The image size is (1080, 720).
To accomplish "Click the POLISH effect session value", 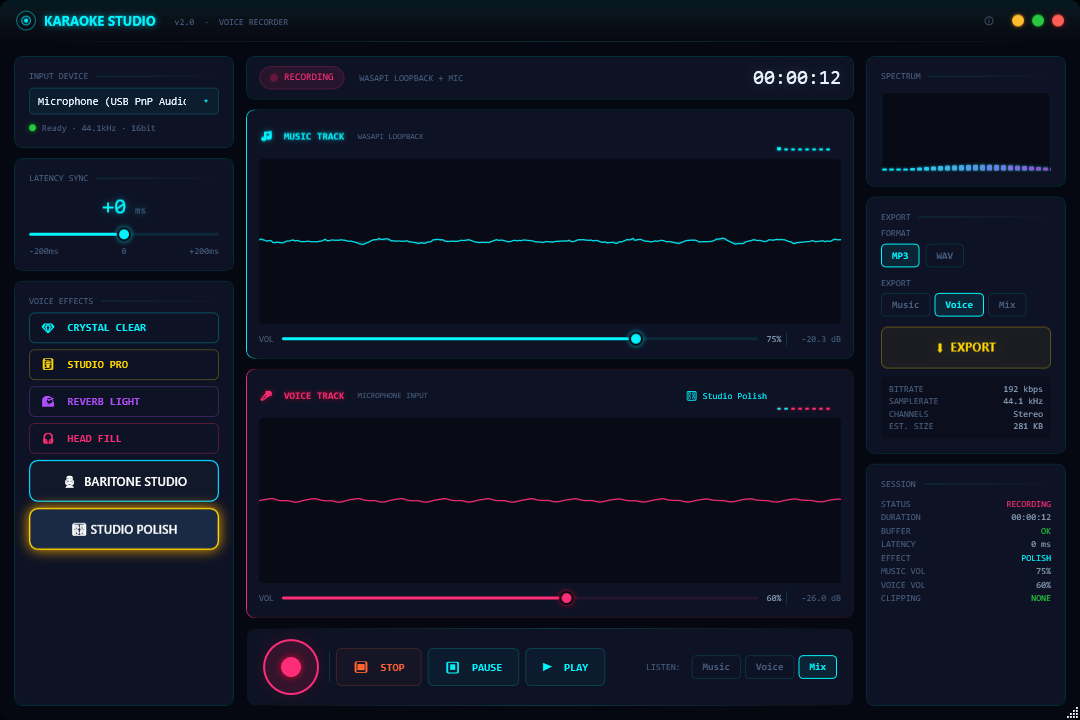I will point(1036,558).
